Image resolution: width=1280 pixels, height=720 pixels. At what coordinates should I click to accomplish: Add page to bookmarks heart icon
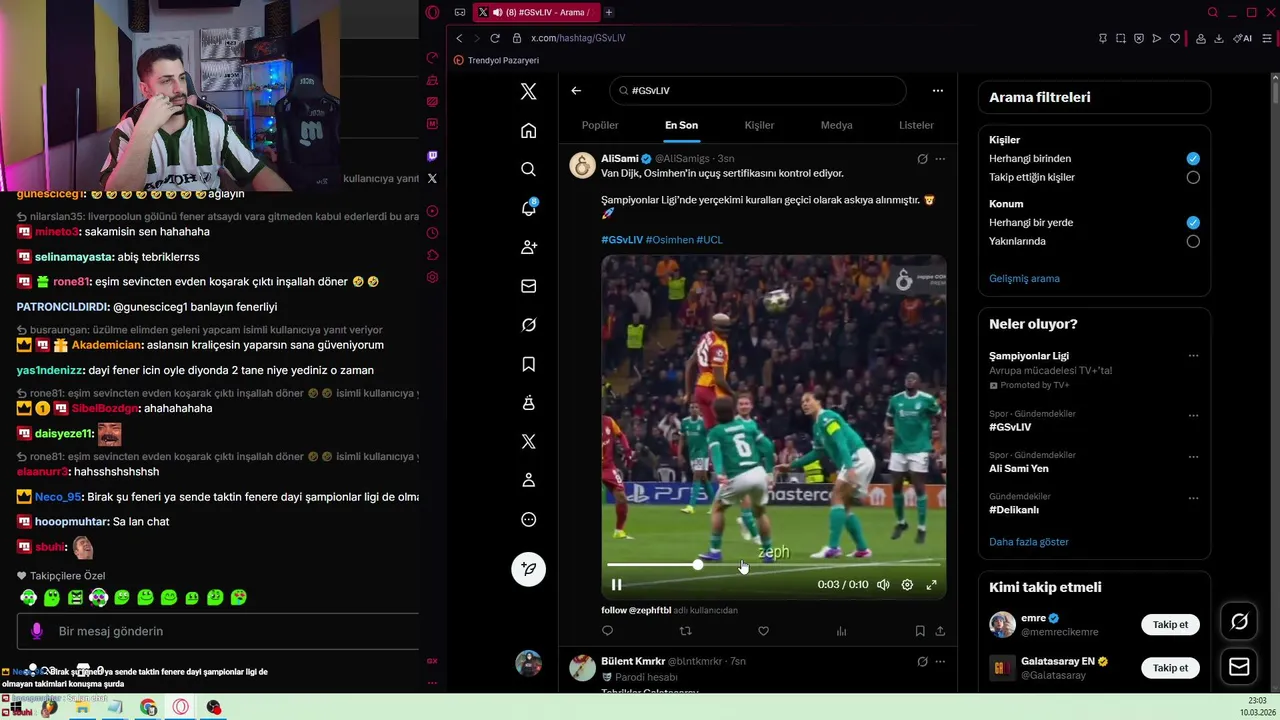click(1175, 38)
